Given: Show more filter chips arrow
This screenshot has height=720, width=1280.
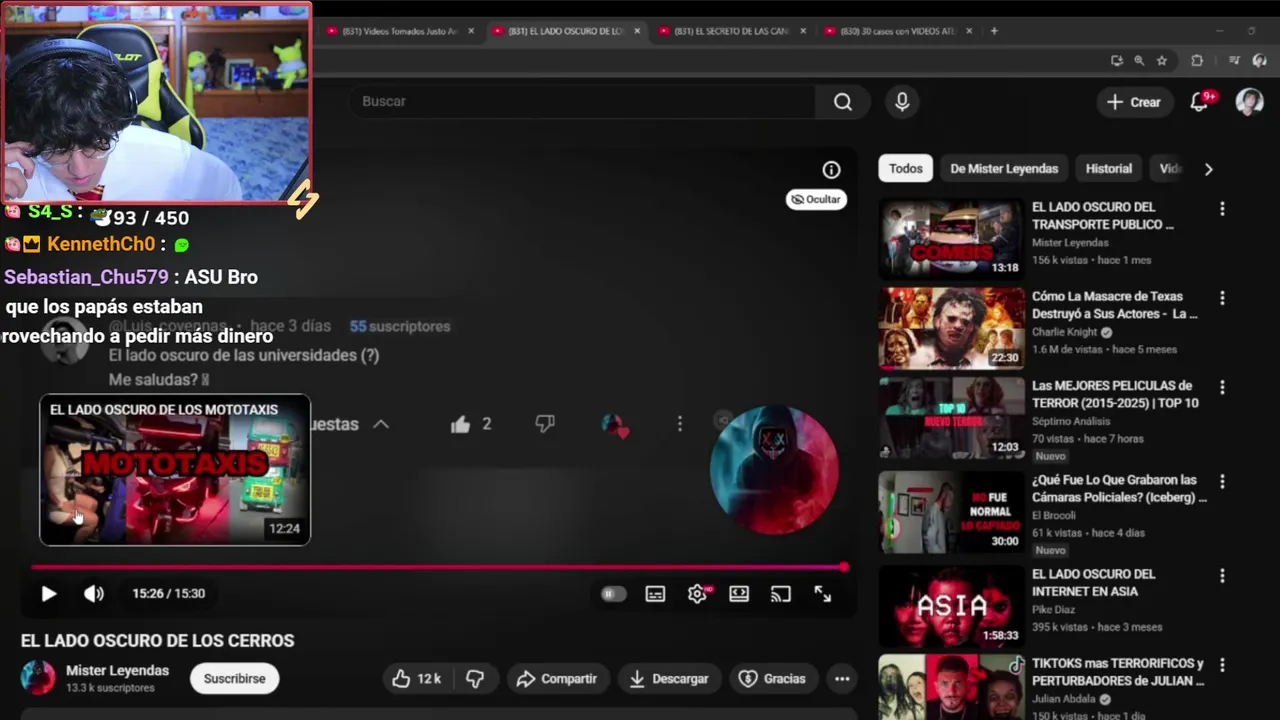Looking at the screenshot, I should tap(1208, 169).
